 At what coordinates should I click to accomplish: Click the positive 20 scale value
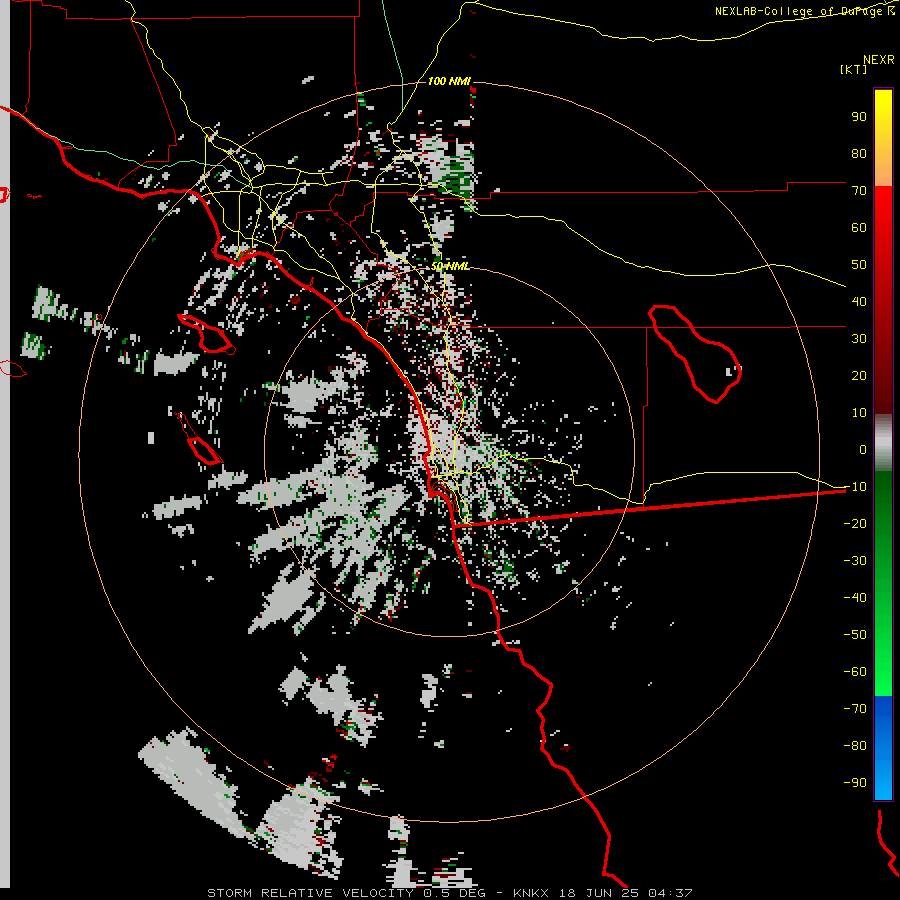(859, 376)
